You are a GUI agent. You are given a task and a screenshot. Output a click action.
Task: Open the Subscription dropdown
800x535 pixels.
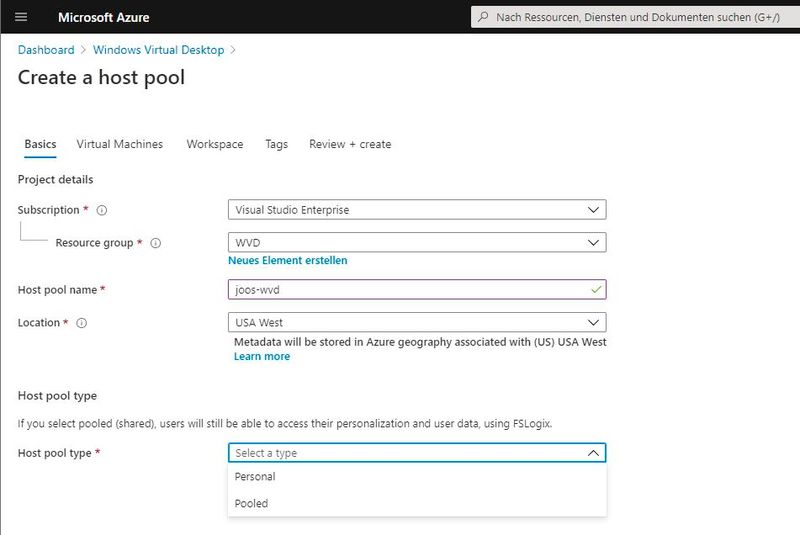coord(417,210)
